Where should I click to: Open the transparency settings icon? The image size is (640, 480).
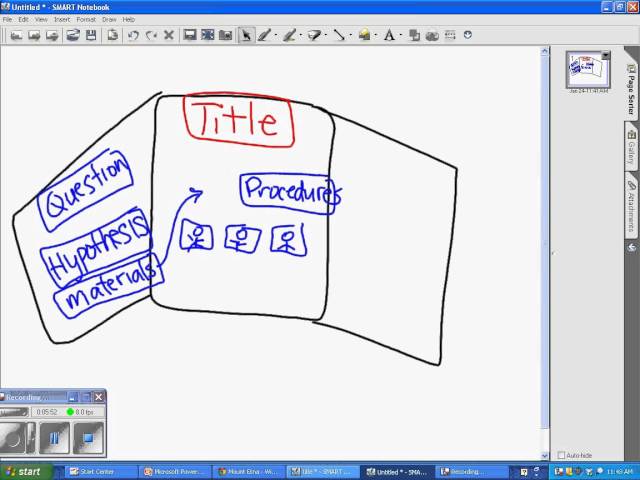(x=432, y=36)
